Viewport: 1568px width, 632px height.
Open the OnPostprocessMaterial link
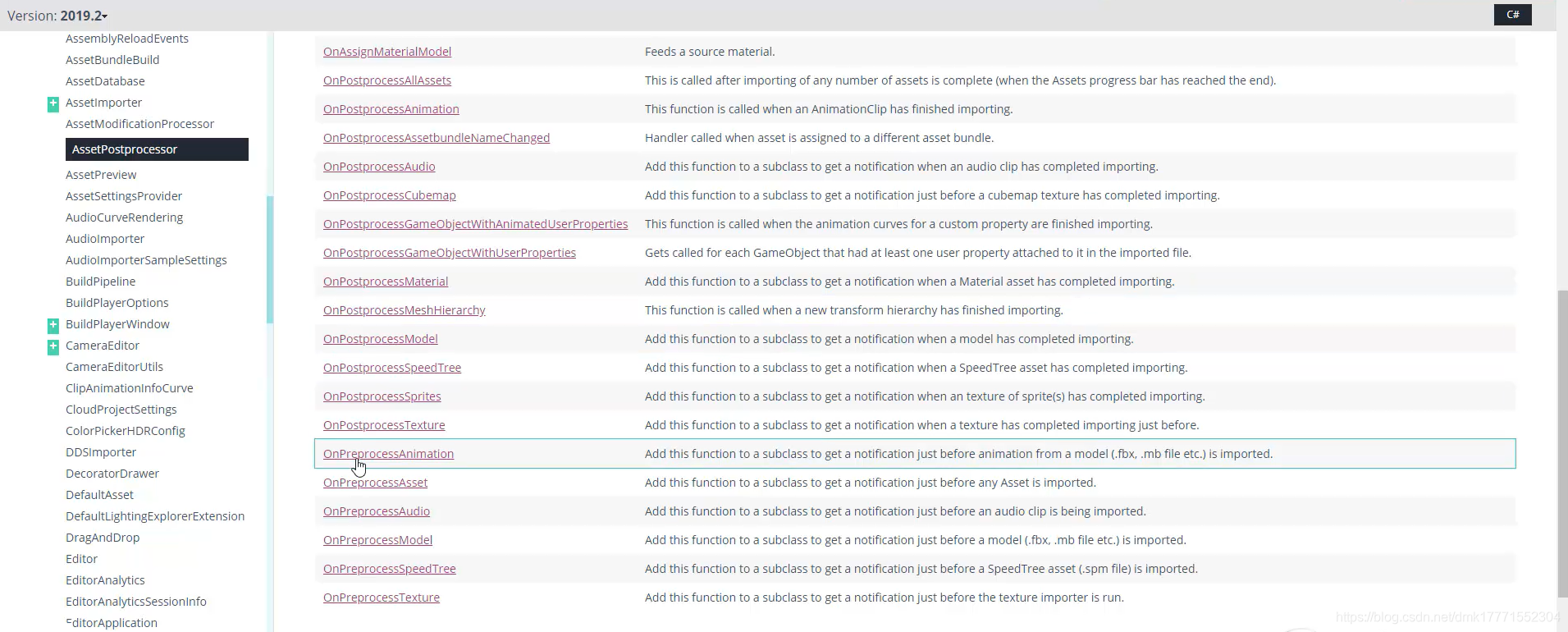pyautogui.click(x=386, y=282)
